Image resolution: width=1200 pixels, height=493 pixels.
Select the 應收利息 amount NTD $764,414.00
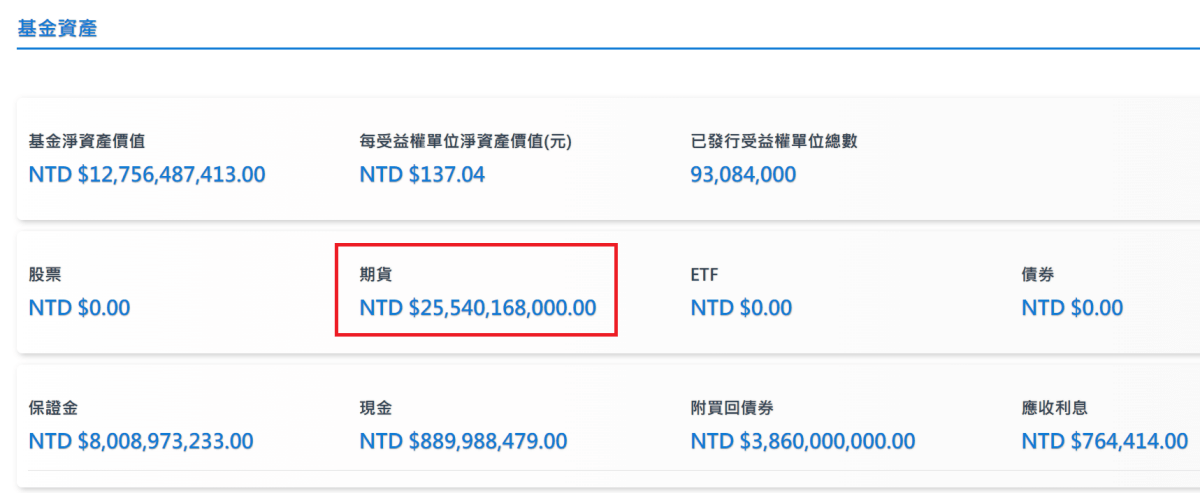tap(1105, 441)
